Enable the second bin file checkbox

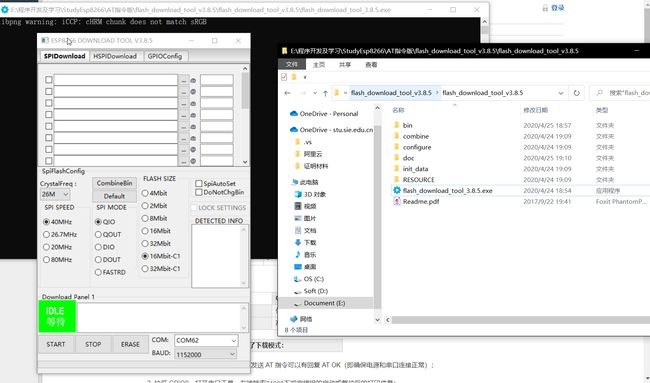coord(49,91)
